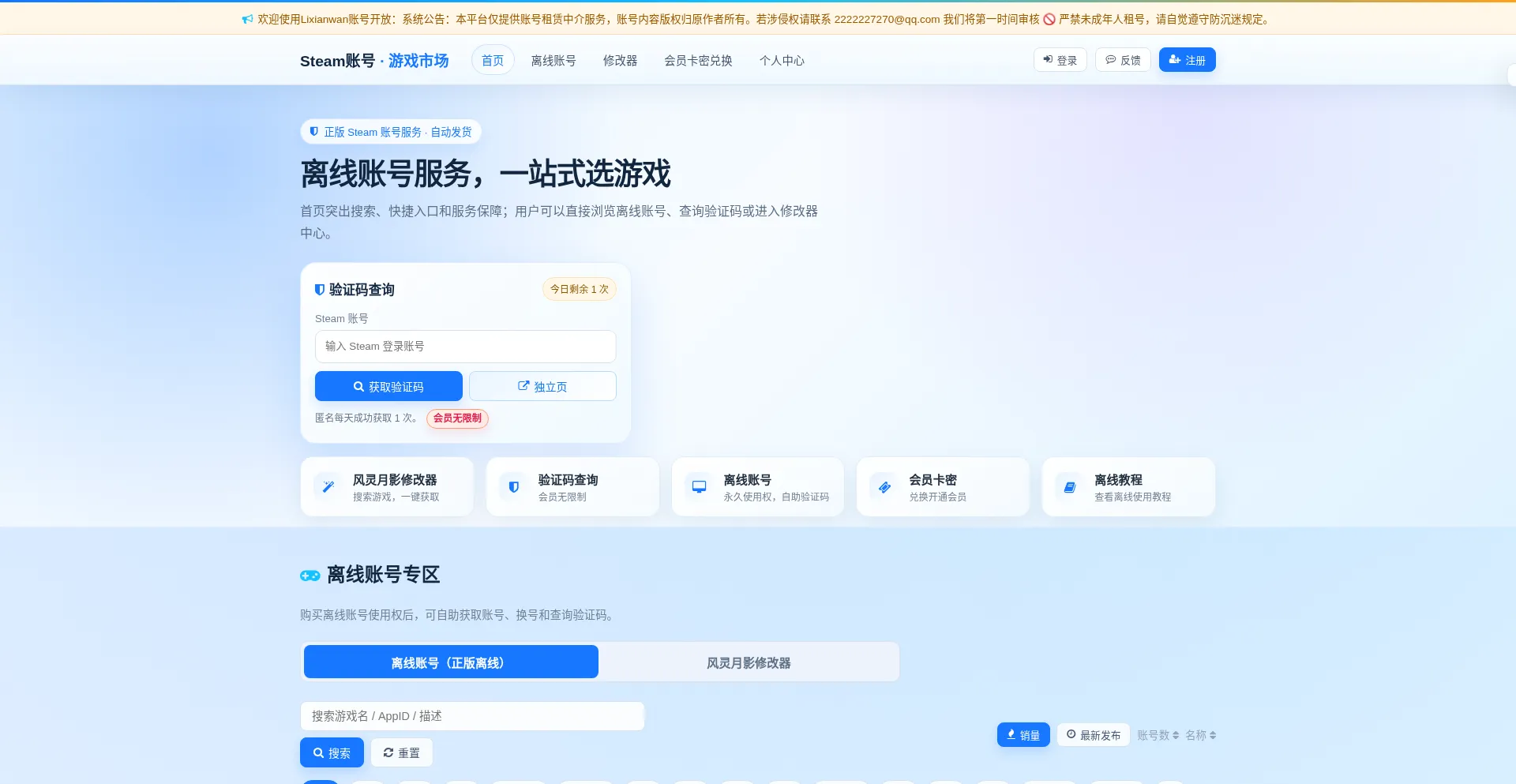
Task: Click the blue 搜索 button
Action: [x=332, y=752]
